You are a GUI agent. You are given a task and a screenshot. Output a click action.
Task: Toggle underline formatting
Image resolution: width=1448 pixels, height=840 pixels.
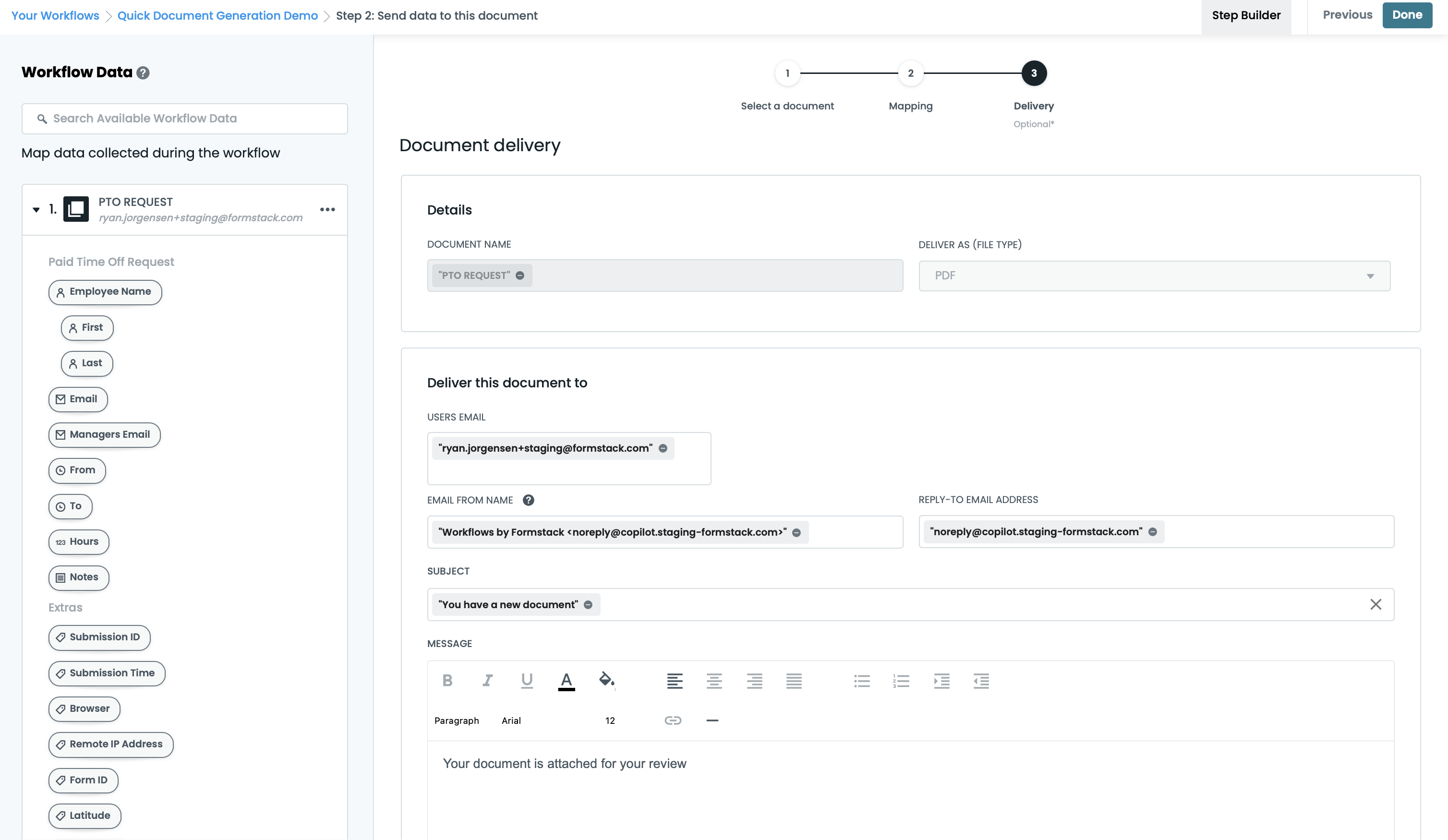pos(527,682)
